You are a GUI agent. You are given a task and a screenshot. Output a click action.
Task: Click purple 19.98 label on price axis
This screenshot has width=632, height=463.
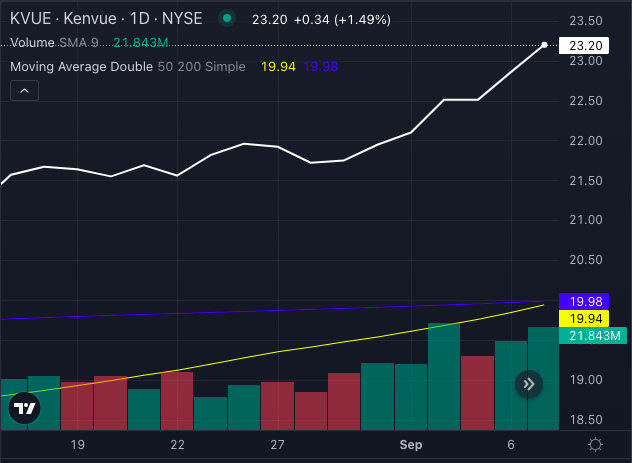tap(585, 301)
